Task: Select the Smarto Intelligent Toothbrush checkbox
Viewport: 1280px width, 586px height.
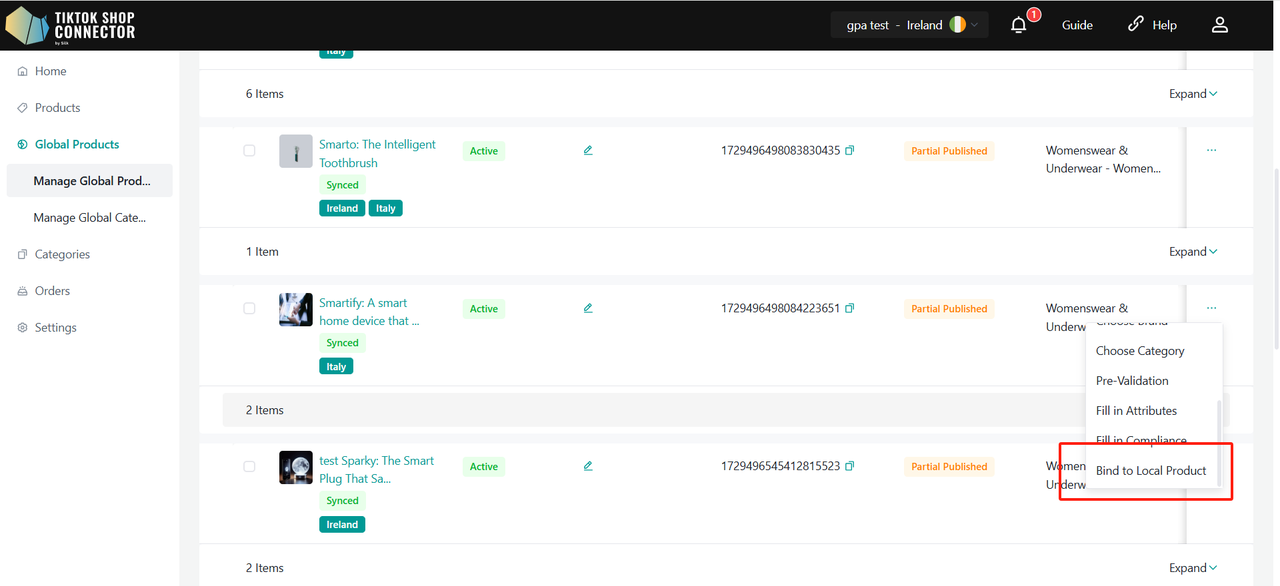Action: click(249, 151)
